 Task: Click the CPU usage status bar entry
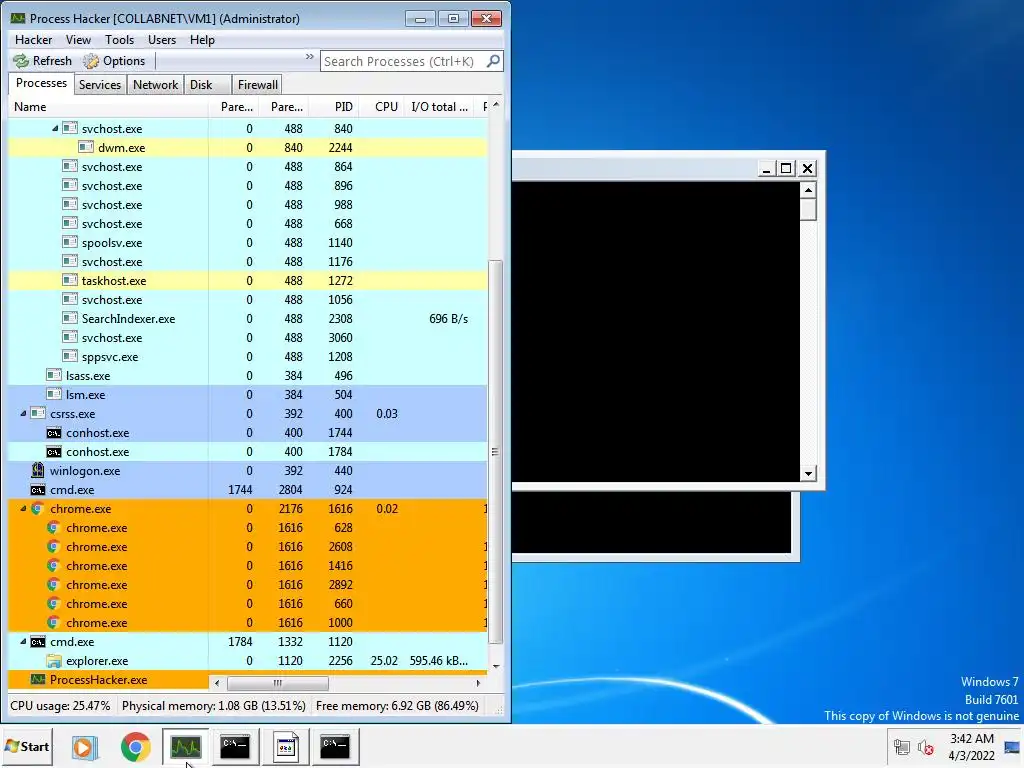[x=60, y=706]
